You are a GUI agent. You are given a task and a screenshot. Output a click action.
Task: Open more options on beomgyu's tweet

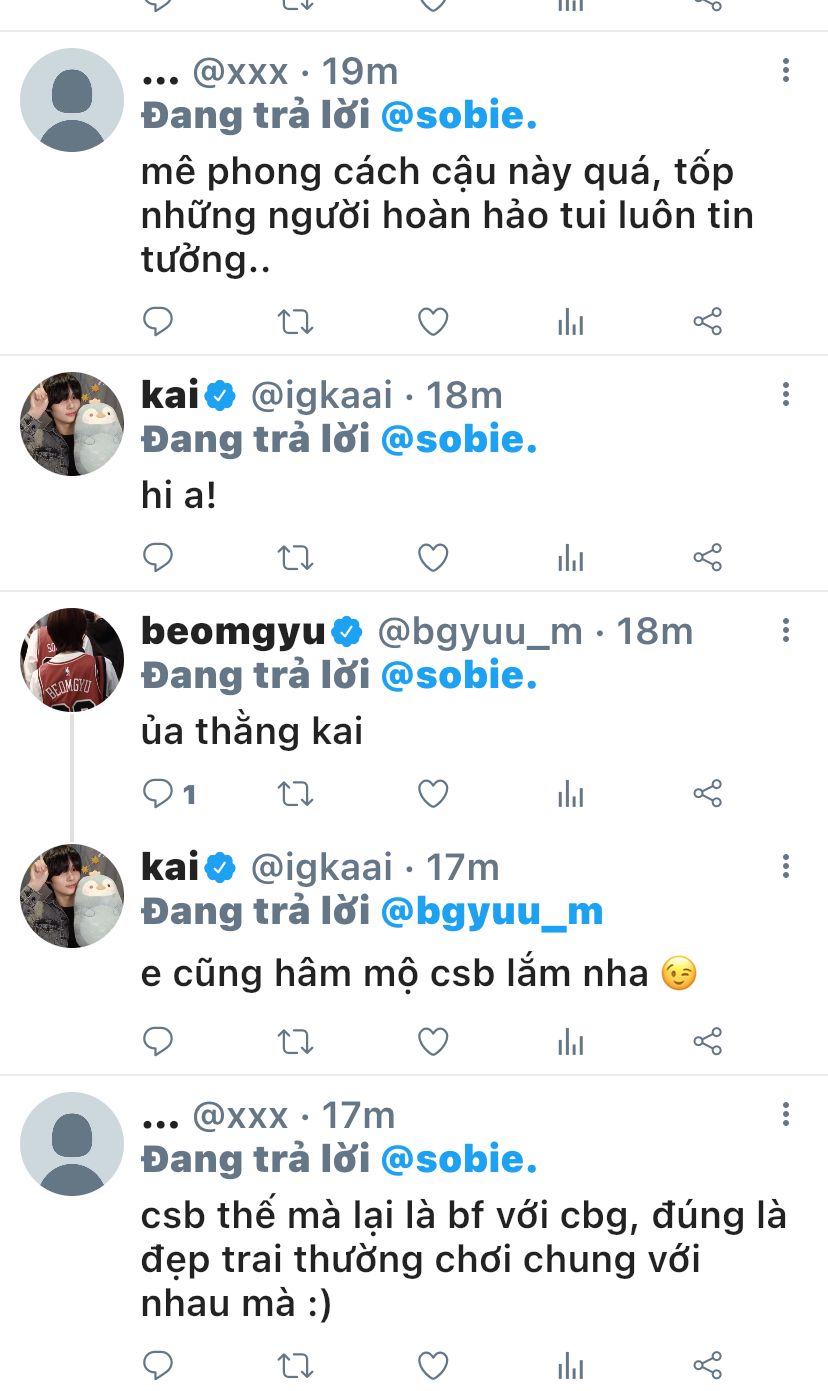[786, 630]
